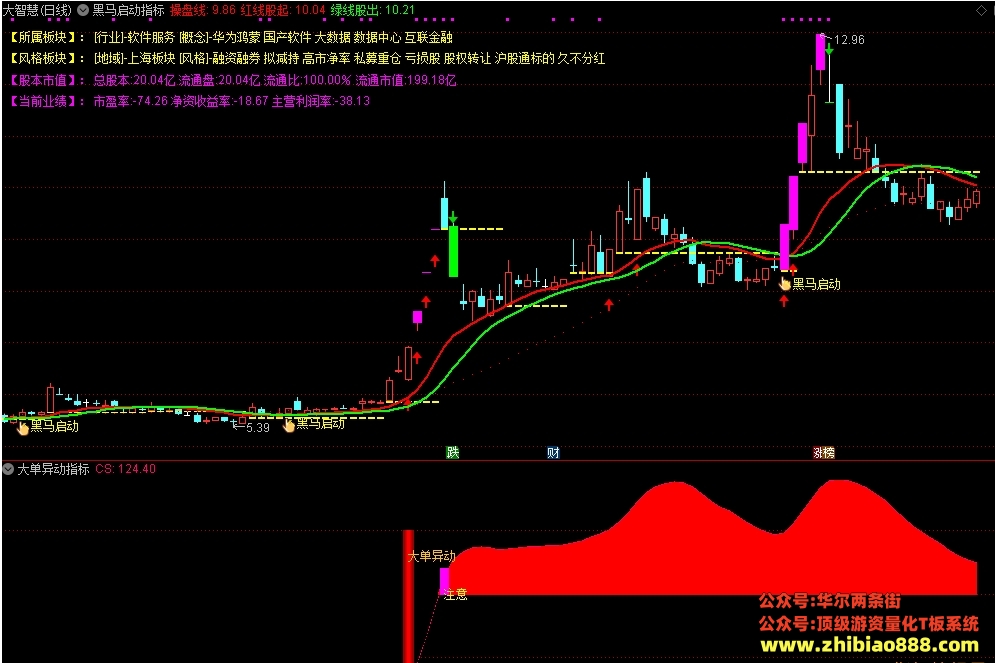Select the 大单异动指标 panel name
995x663 pixels.
click(x=53, y=469)
